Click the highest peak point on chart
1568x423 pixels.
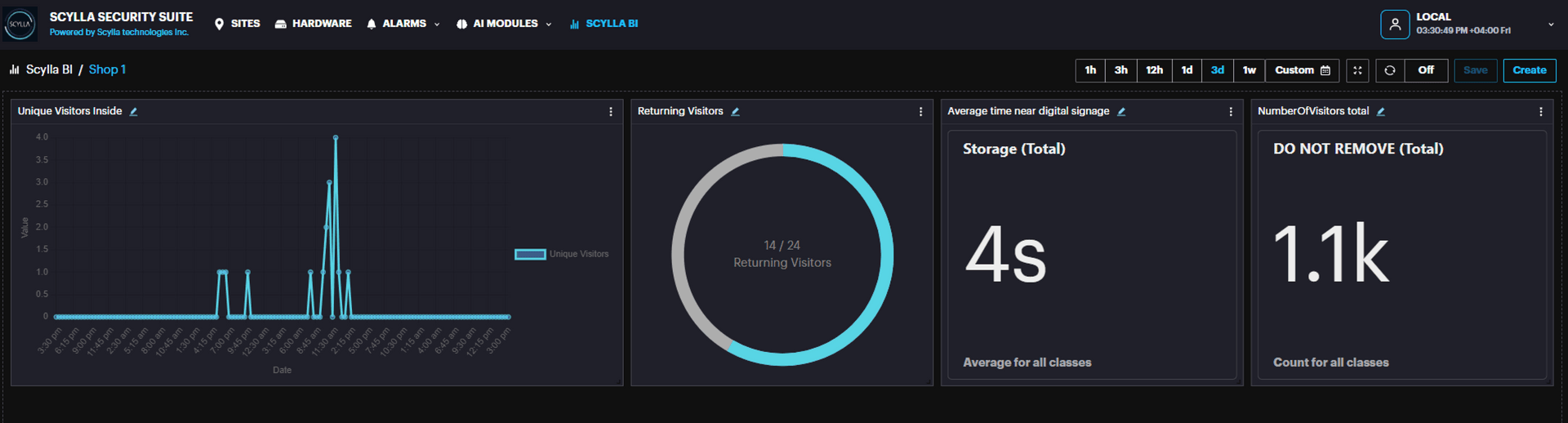tap(336, 138)
